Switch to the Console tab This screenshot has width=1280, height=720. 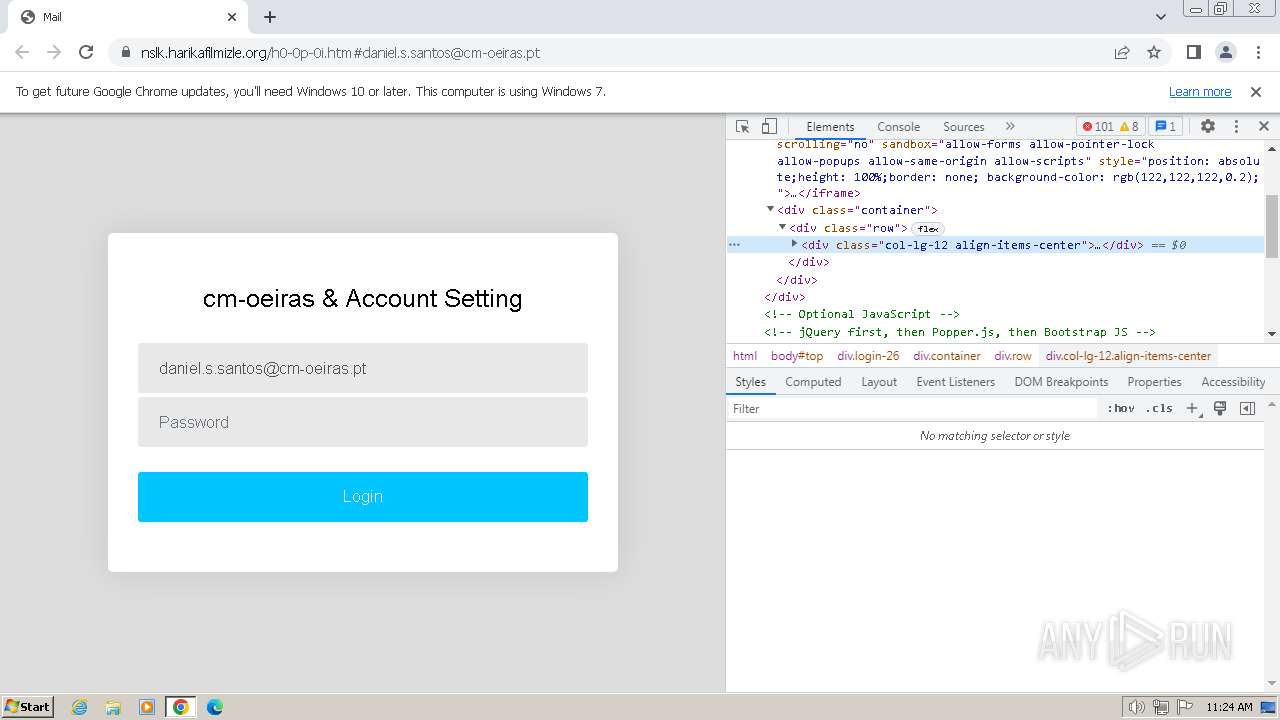pyautogui.click(x=898, y=127)
